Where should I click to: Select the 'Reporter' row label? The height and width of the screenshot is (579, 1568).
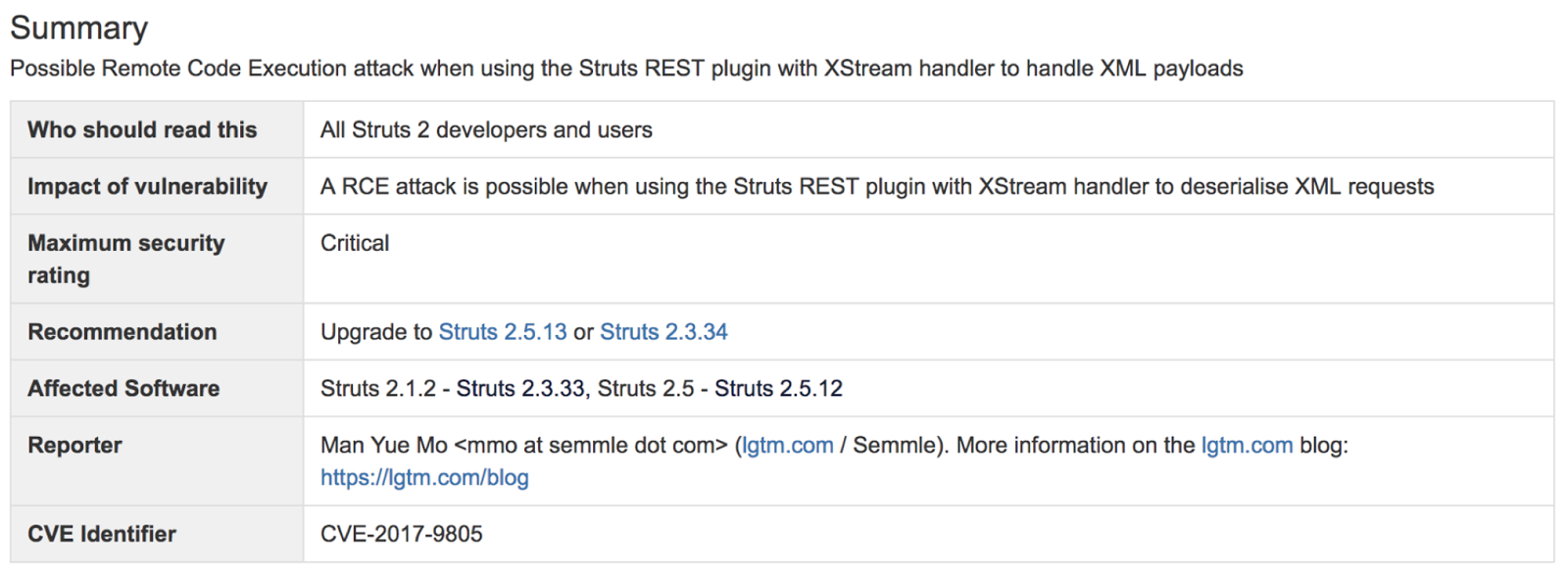pyautogui.click(x=74, y=446)
